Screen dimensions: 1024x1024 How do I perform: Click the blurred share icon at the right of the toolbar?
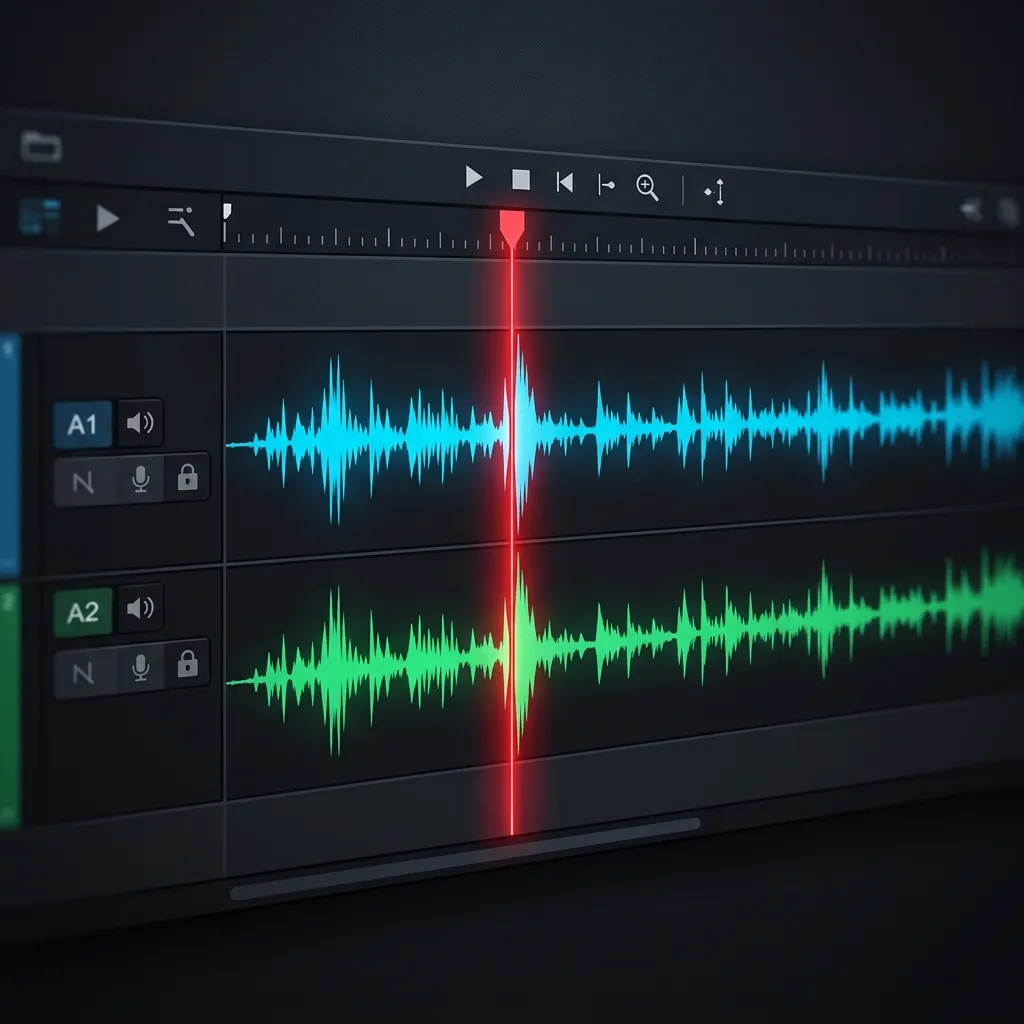click(x=972, y=210)
